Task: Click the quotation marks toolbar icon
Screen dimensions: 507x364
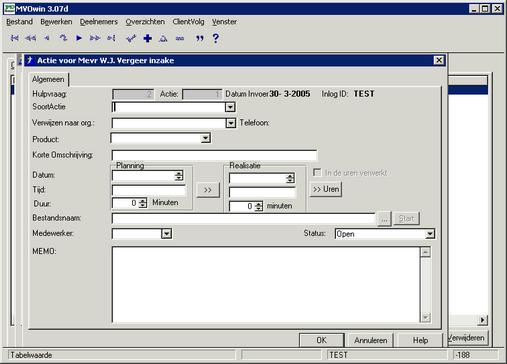Action: (200, 39)
